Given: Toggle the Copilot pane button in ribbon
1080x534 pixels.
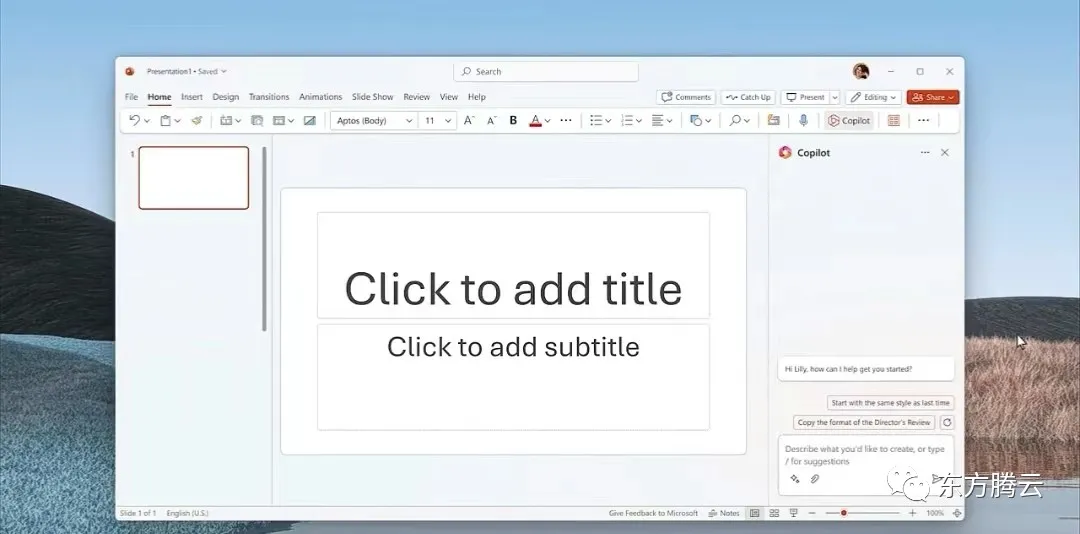Looking at the screenshot, I should coord(849,121).
